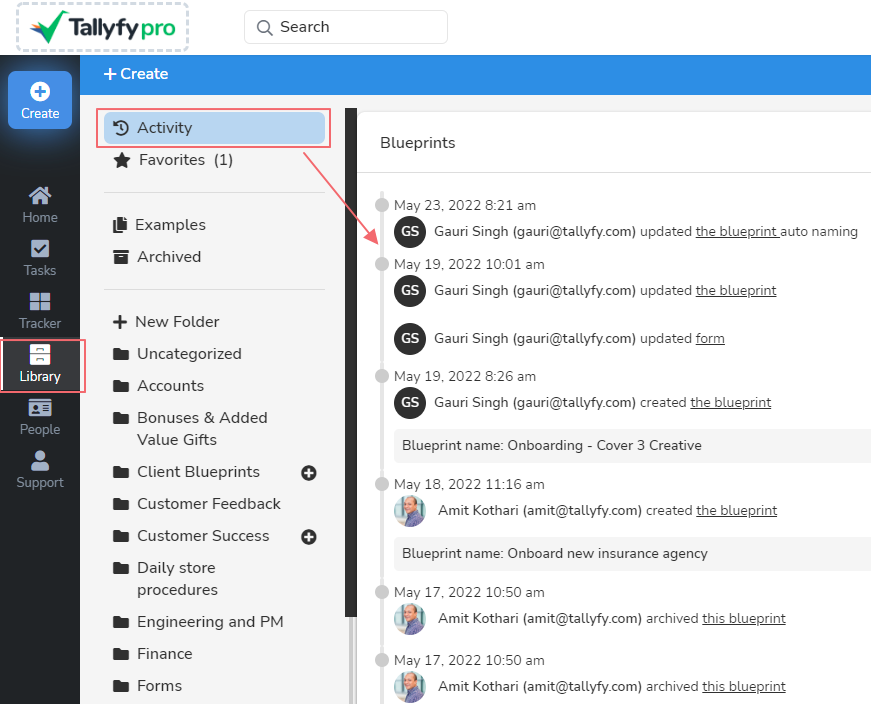Viewport: 871px width, 704px height.
Task: Go to Home in the sidebar
Action: (x=40, y=205)
